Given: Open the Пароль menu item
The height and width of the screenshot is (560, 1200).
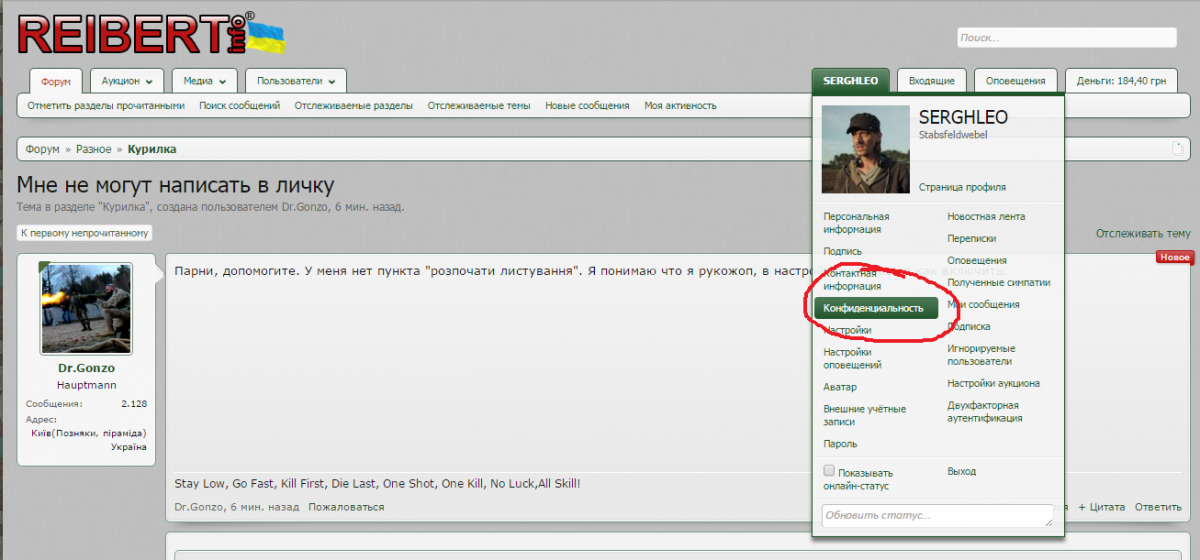Looking at the screenshot, I should 840,444.
